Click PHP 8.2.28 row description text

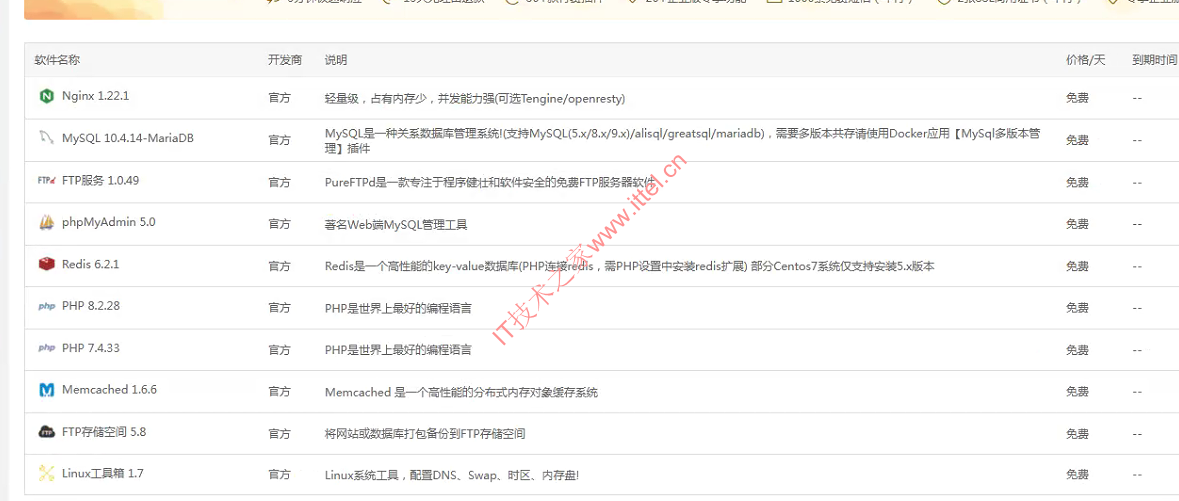point(399,308)
